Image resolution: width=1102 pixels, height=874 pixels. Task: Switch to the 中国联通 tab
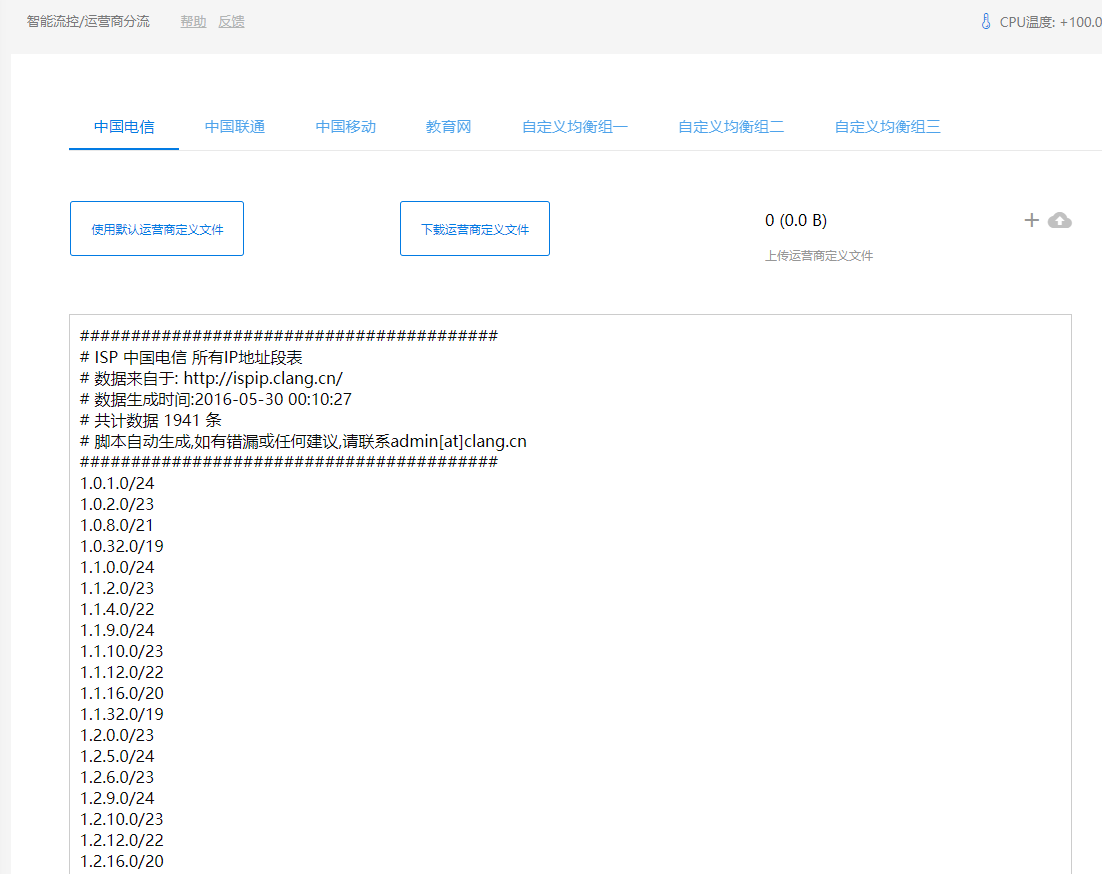(235, 127)
